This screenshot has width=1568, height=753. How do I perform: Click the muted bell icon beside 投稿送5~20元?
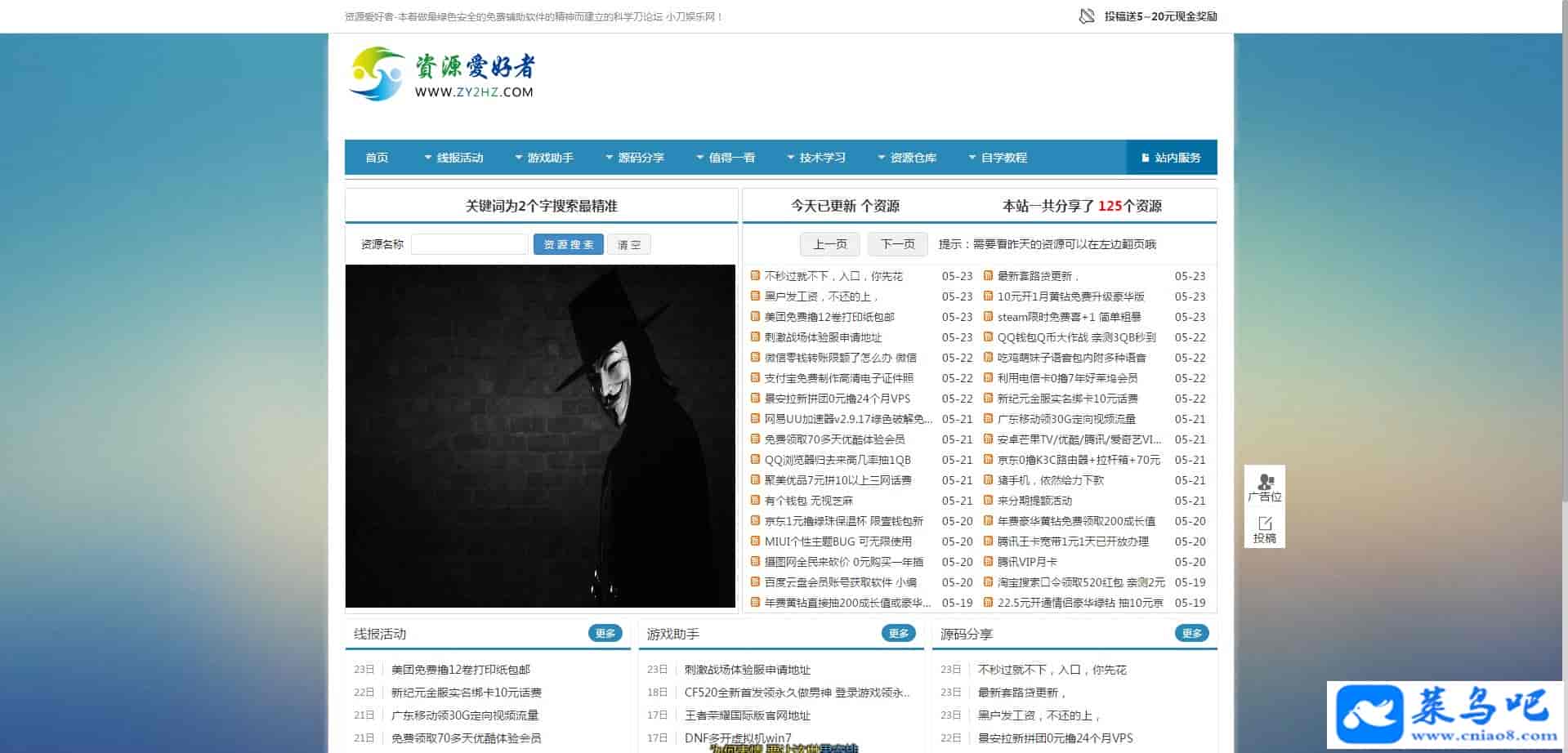tap(1087, 16)
